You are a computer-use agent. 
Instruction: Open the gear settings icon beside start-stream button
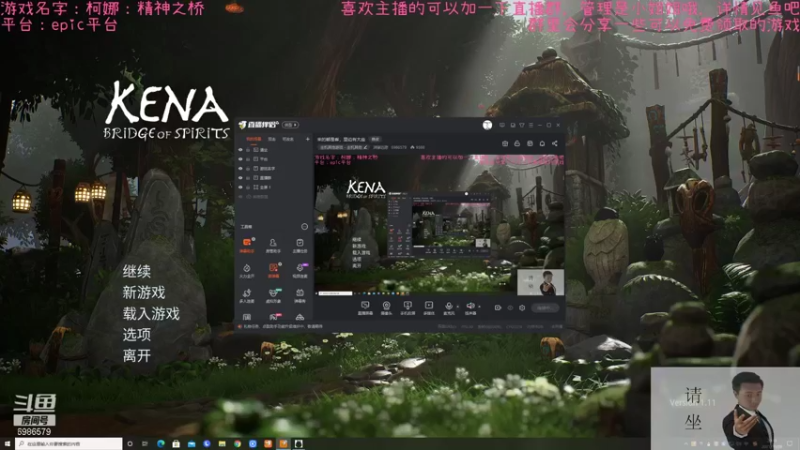522,308
